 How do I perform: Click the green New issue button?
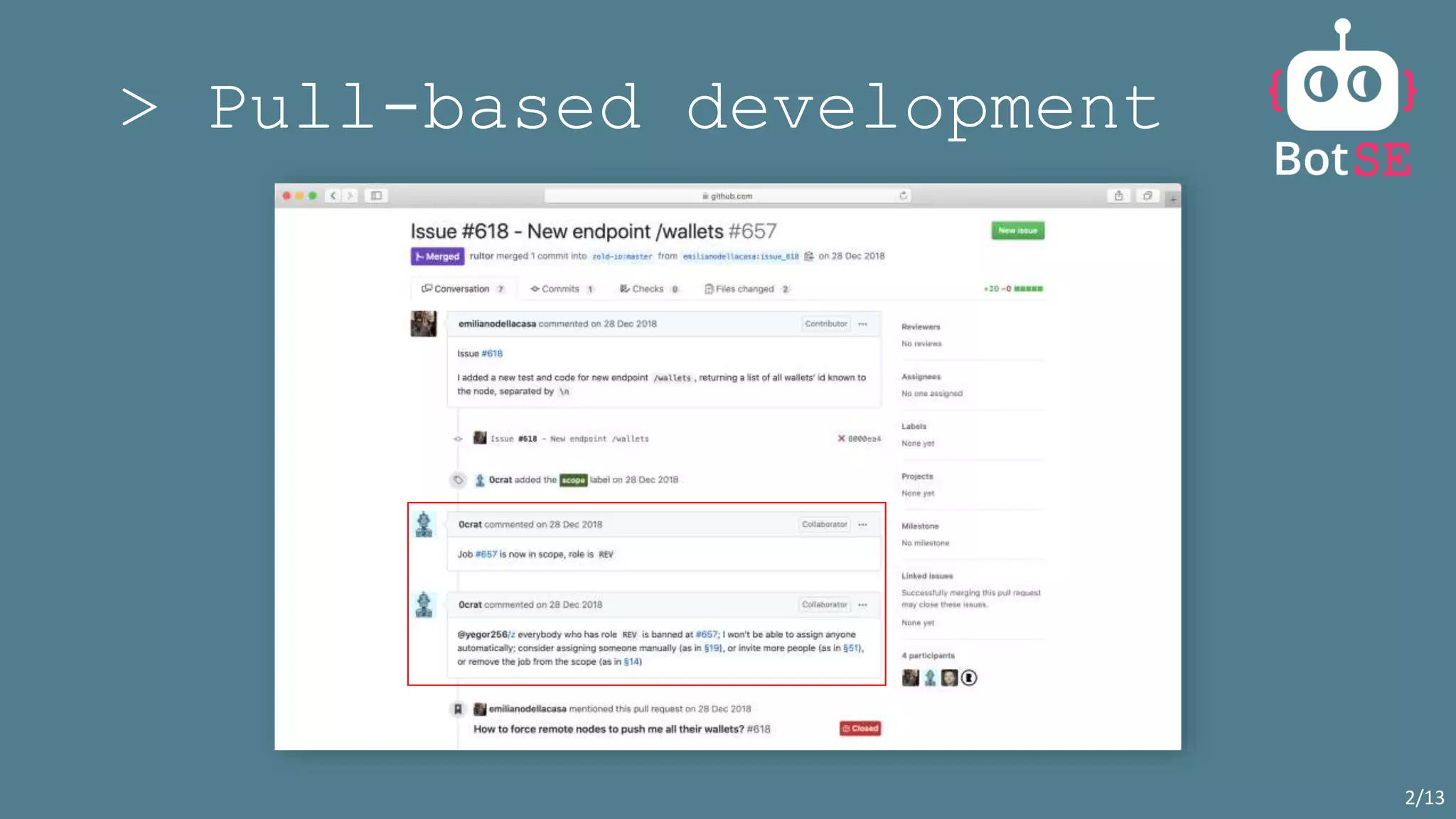1017,230
